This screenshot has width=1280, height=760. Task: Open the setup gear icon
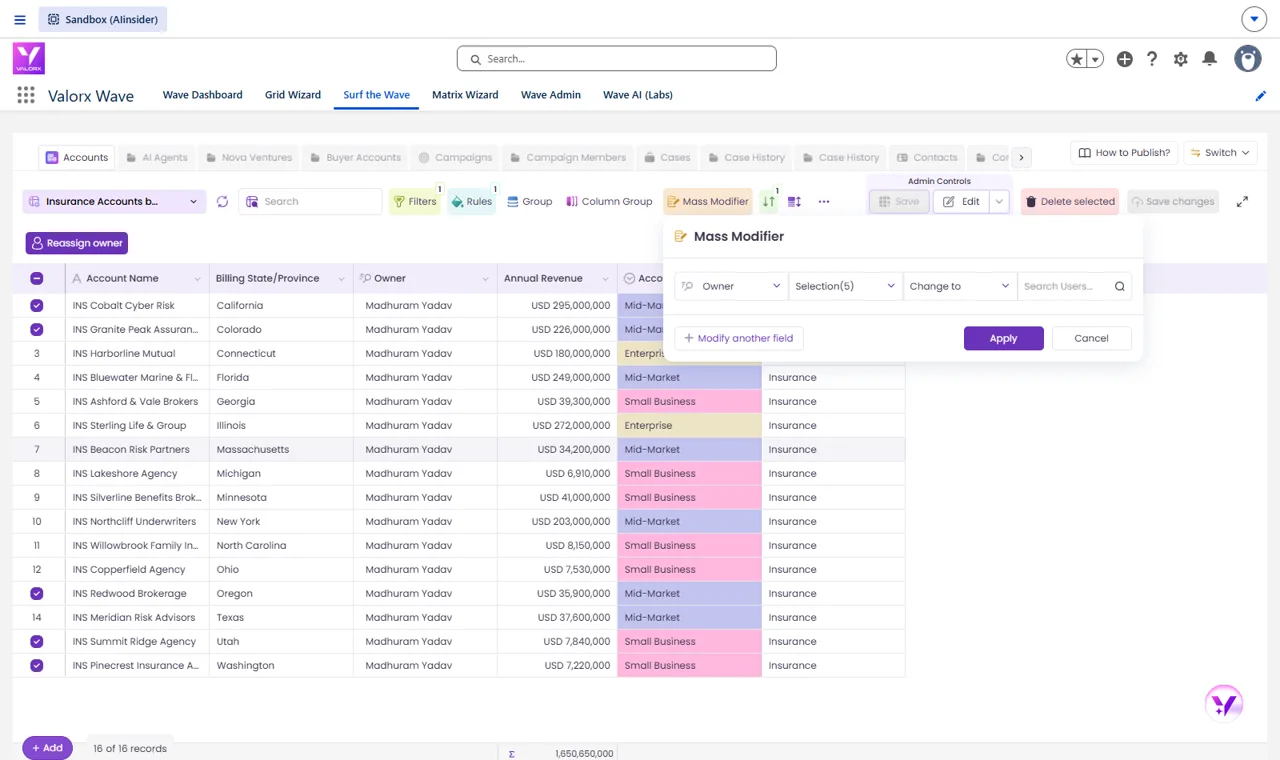click(x=1181, y=59)
